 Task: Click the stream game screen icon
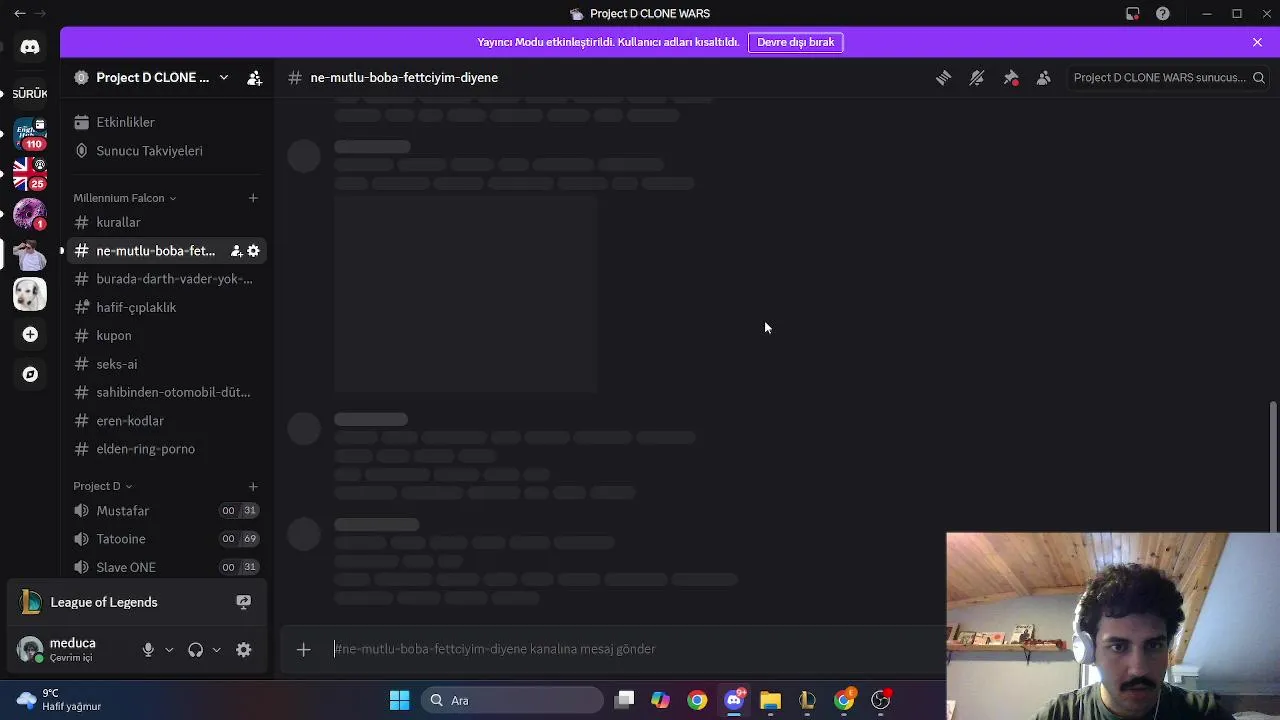click(243, 602)
